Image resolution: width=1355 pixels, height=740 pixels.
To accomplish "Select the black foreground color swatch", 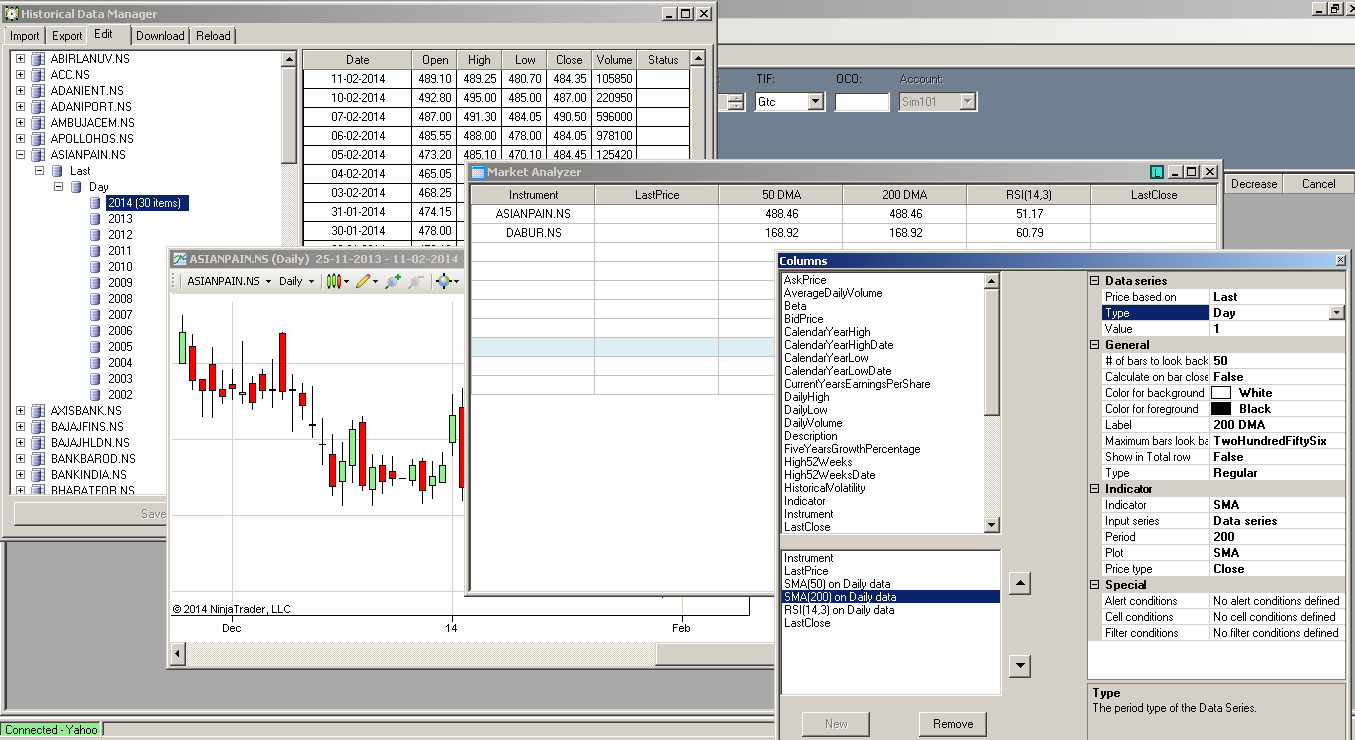I will tap(1221, 409).
